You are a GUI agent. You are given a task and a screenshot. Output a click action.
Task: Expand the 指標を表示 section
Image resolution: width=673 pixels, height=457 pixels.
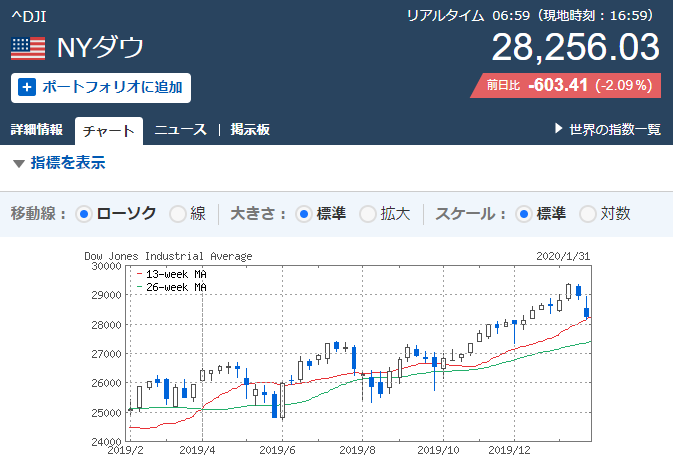point(67,163)
